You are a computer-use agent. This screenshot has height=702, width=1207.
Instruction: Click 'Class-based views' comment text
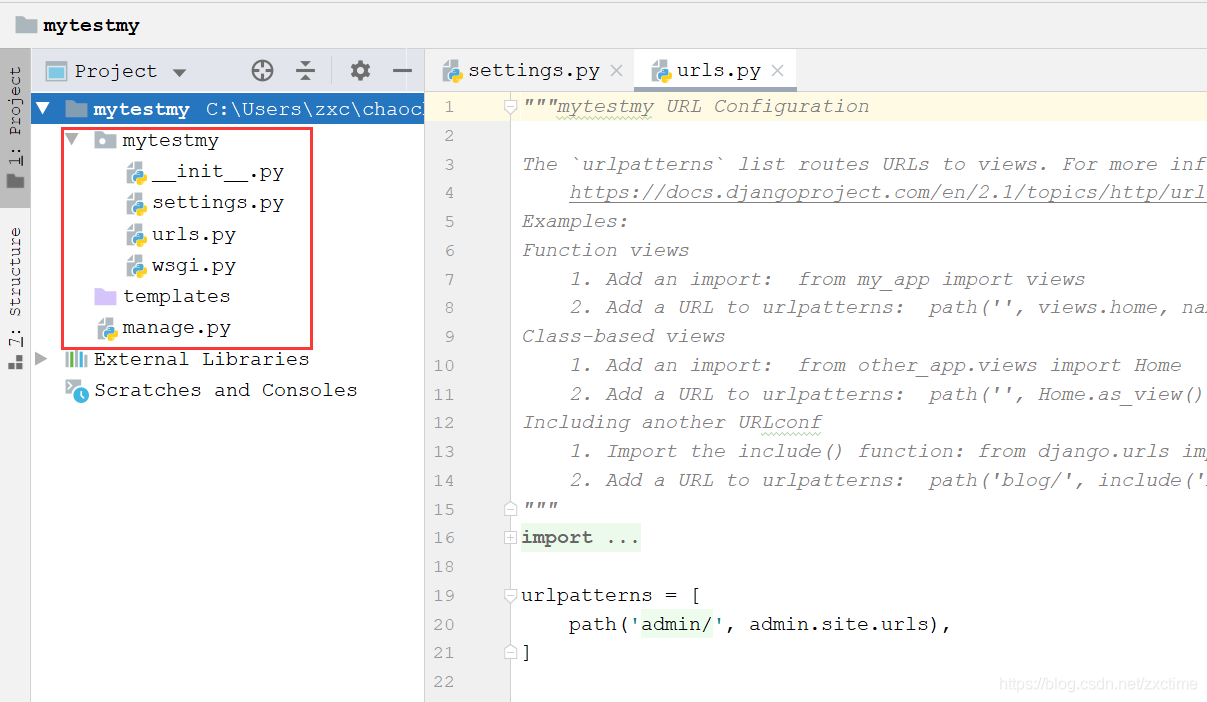point(624,336)
